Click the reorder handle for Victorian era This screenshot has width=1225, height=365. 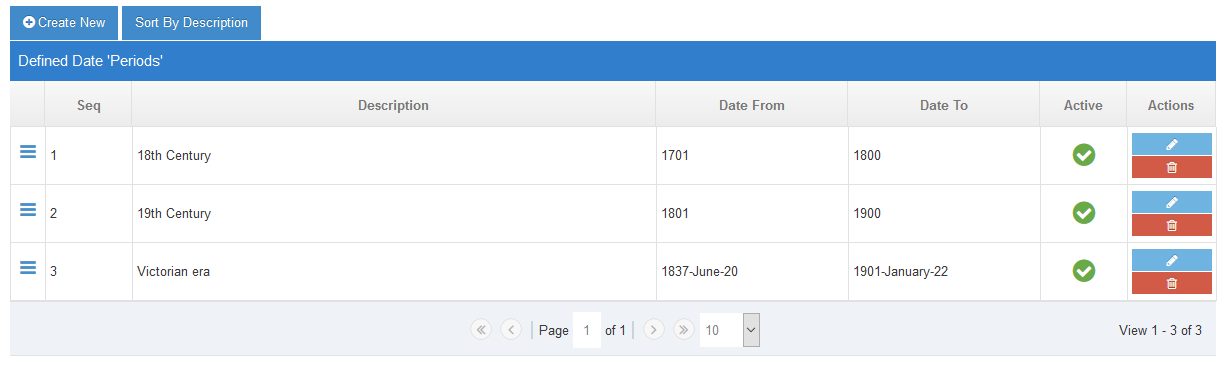click(x=28, y=267)
